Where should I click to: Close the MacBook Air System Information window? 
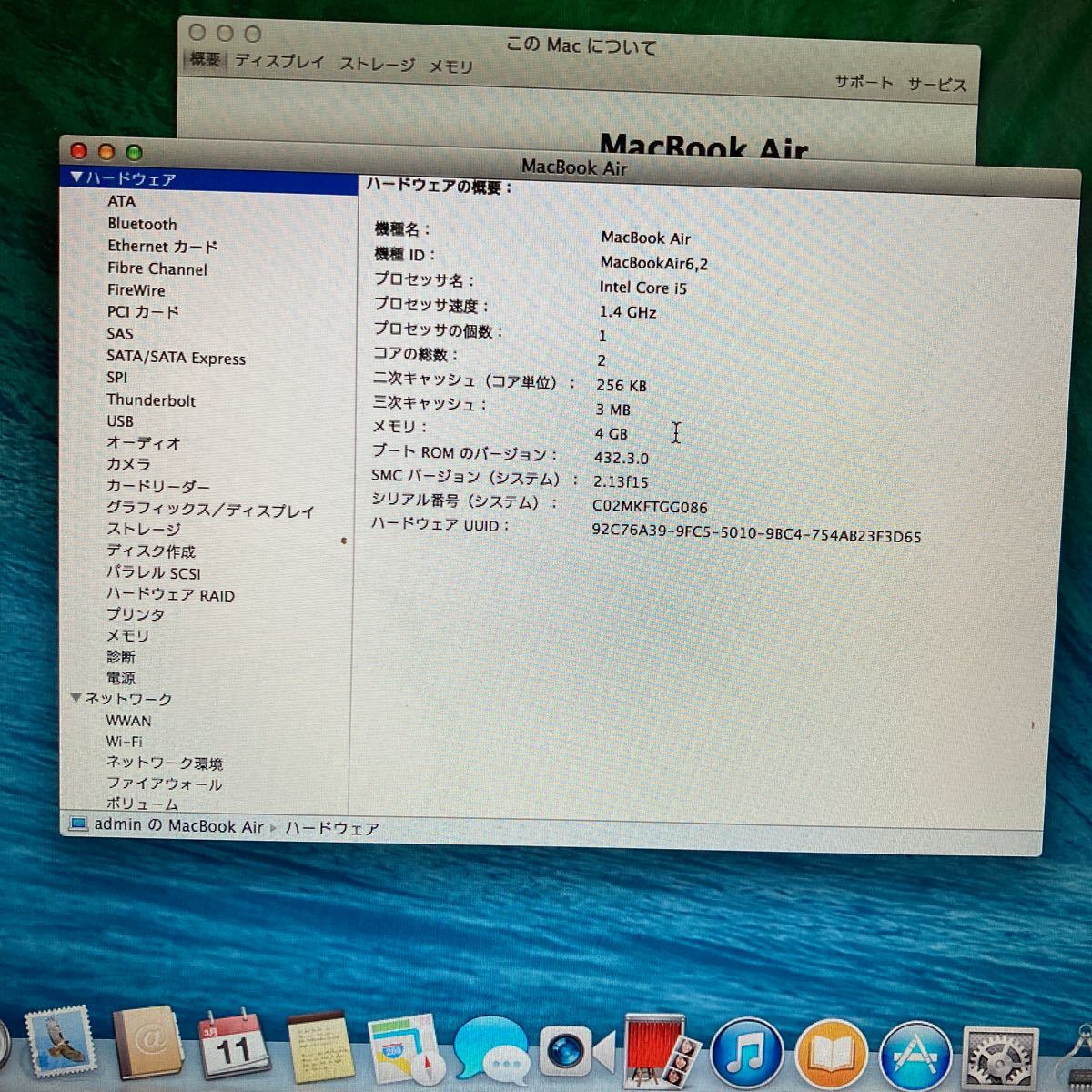click(79, 151)
